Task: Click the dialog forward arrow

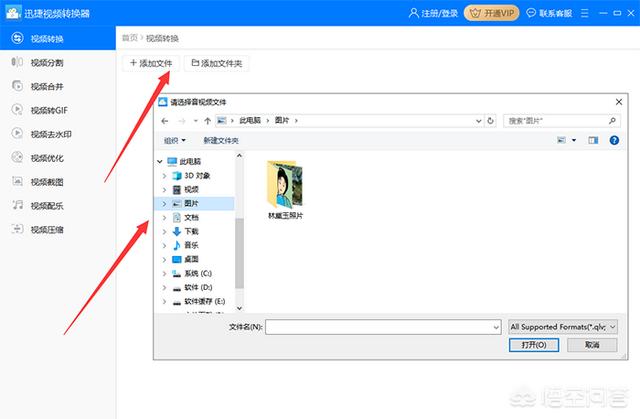Action: pos(182,121)
